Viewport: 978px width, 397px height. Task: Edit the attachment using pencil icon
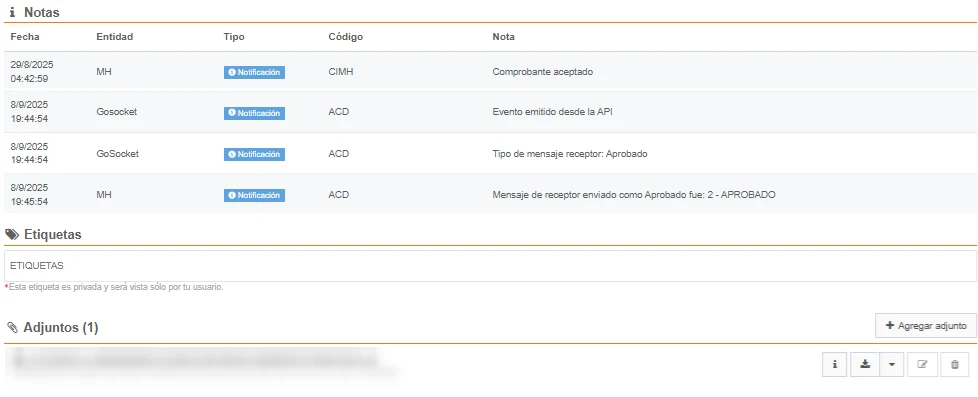[x=922, y=365]
